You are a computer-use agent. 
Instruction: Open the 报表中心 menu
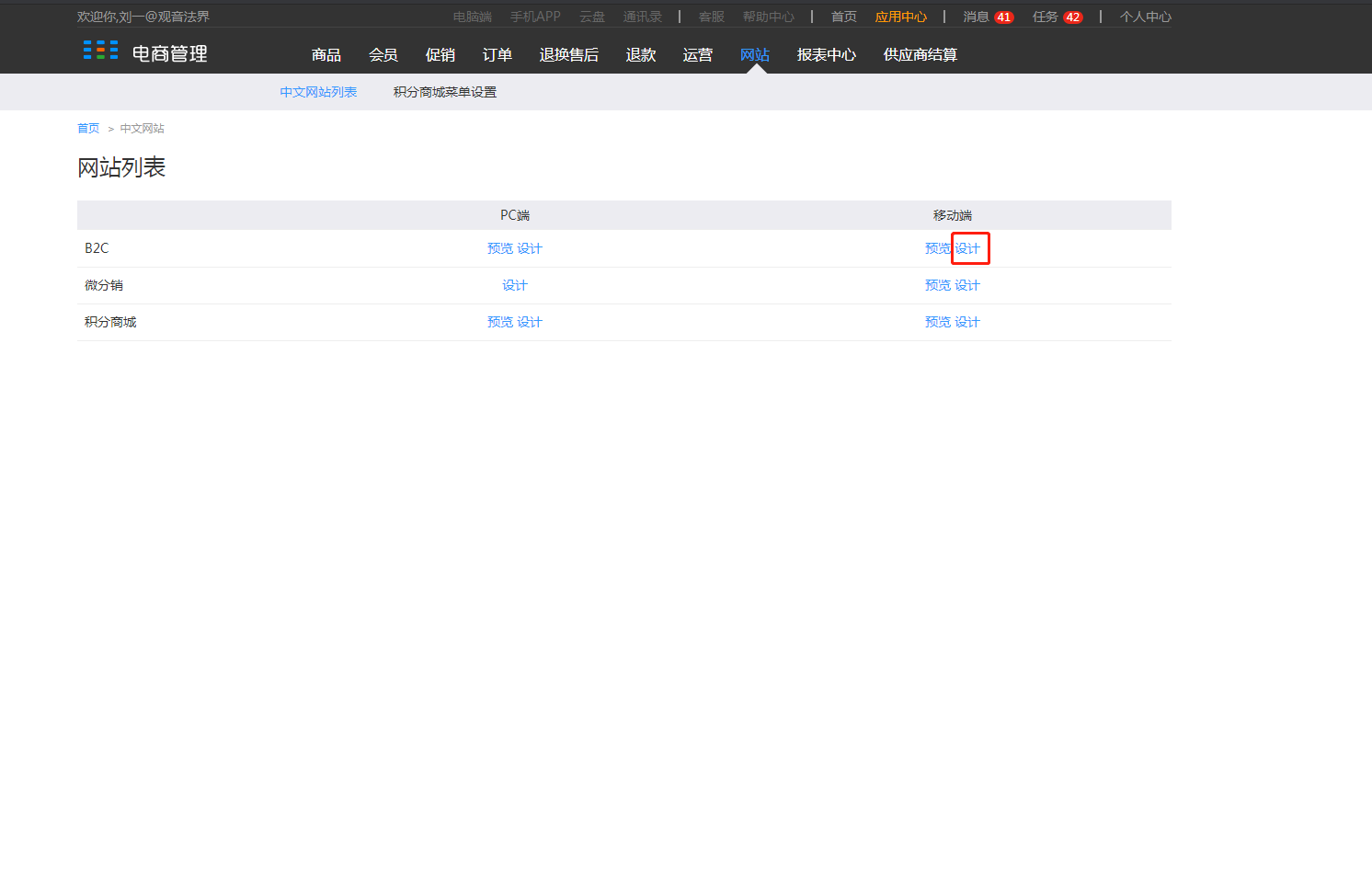[827, 55]
